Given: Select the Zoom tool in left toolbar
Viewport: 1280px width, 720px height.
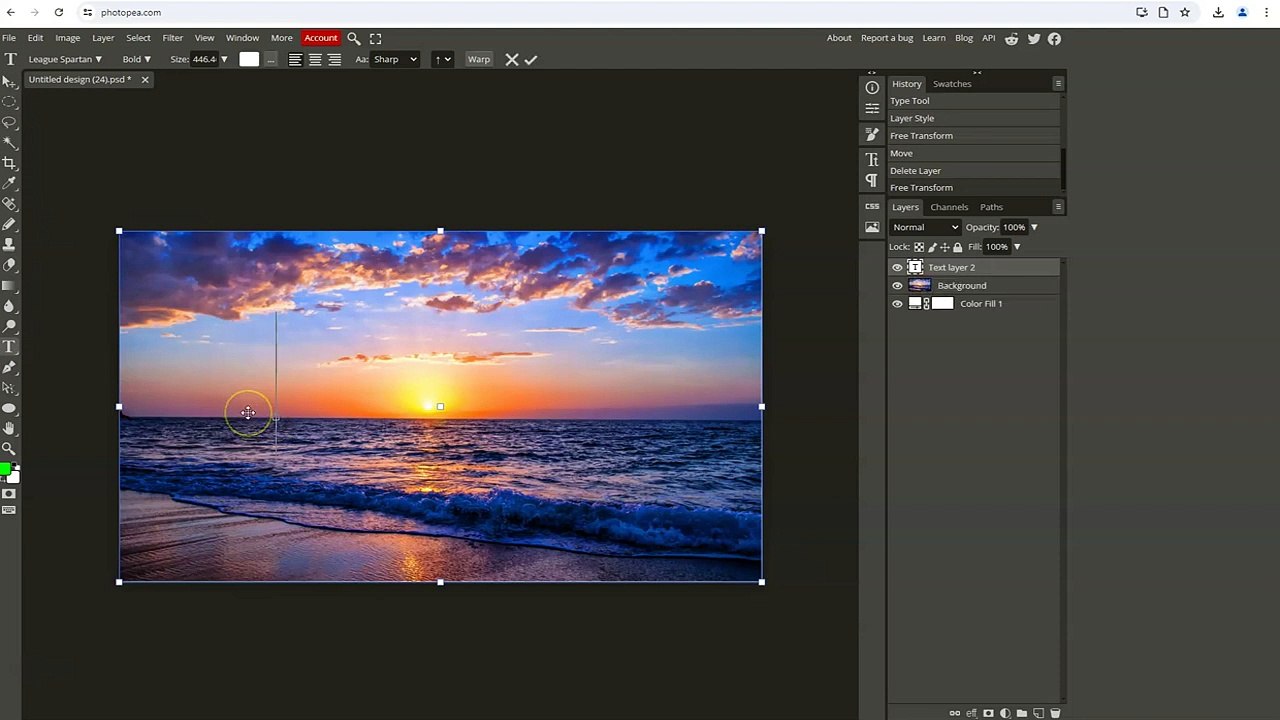Looking at the screenshot, I should coord(9,449).
